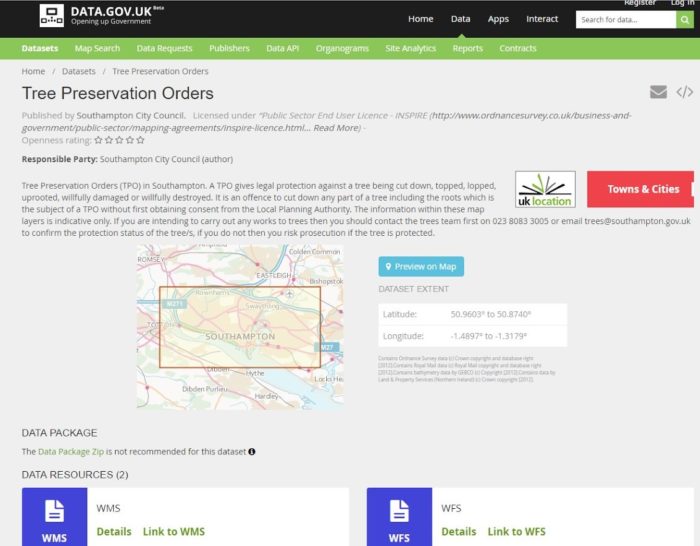Click the Home breadcrumb link
700x546 pixels.
click(x=33, y=71)
